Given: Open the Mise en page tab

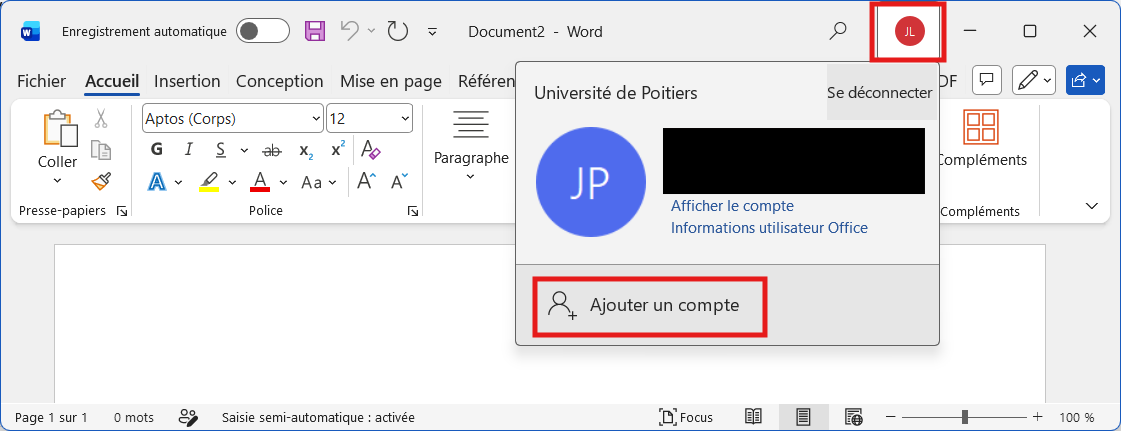Looking at the screenshot, I should (390, 81).
